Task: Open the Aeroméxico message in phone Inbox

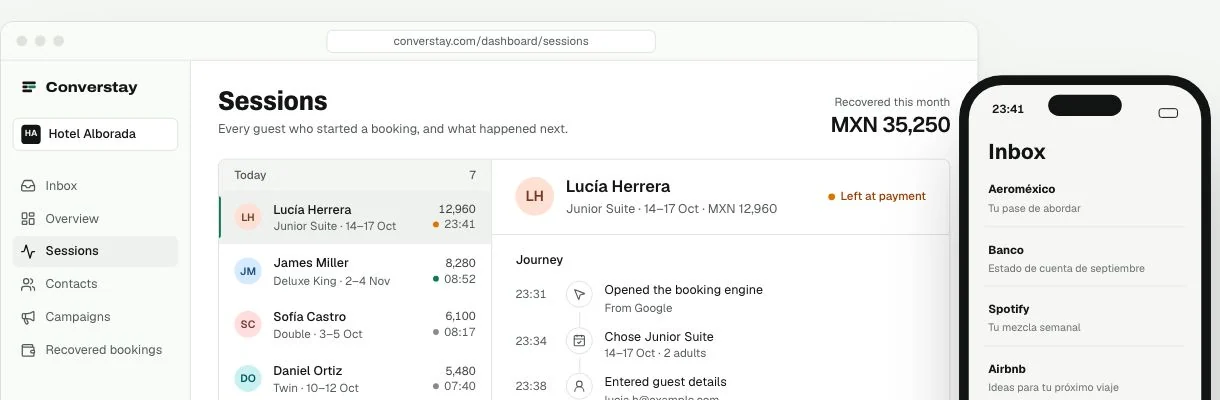Action: coord(1086,198)
